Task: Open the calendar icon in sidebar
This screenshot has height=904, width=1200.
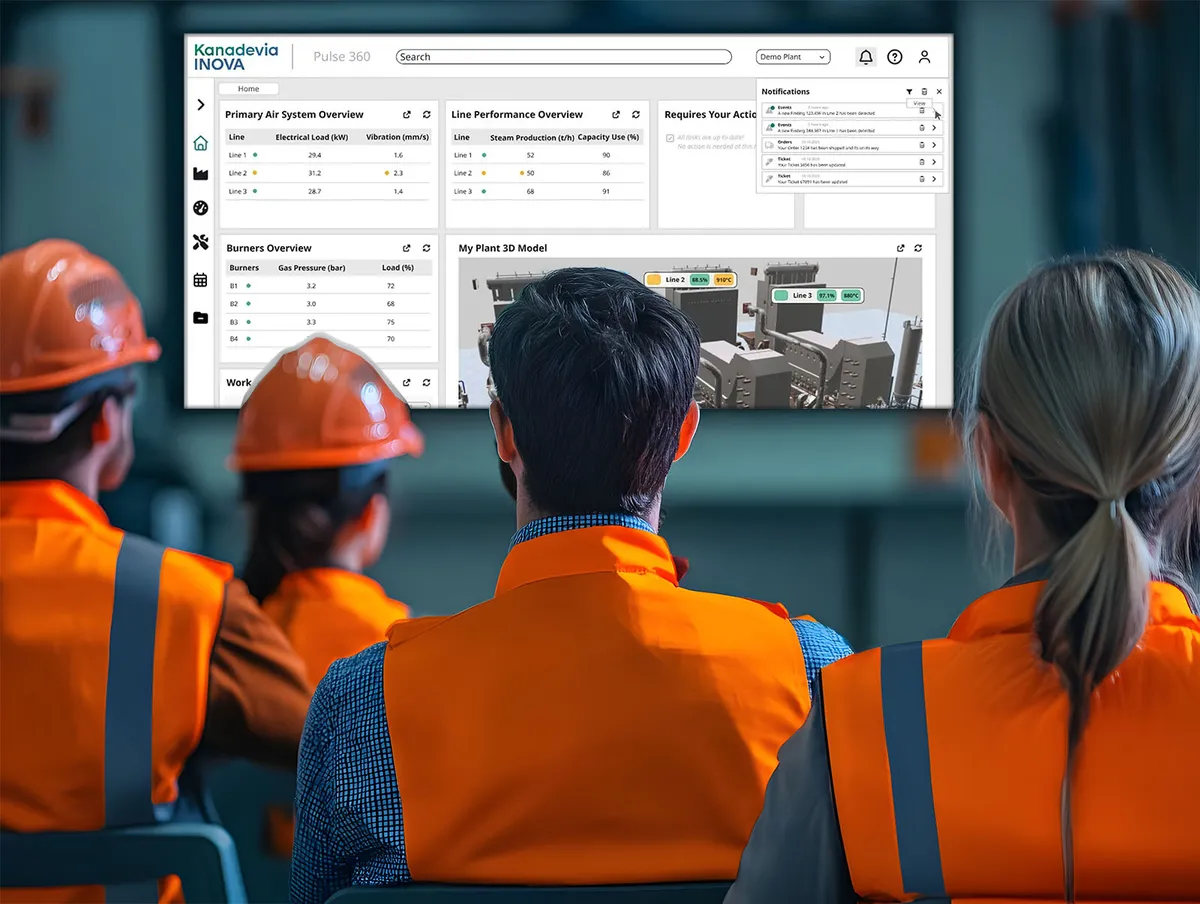Action: click(x=200, y=280)
